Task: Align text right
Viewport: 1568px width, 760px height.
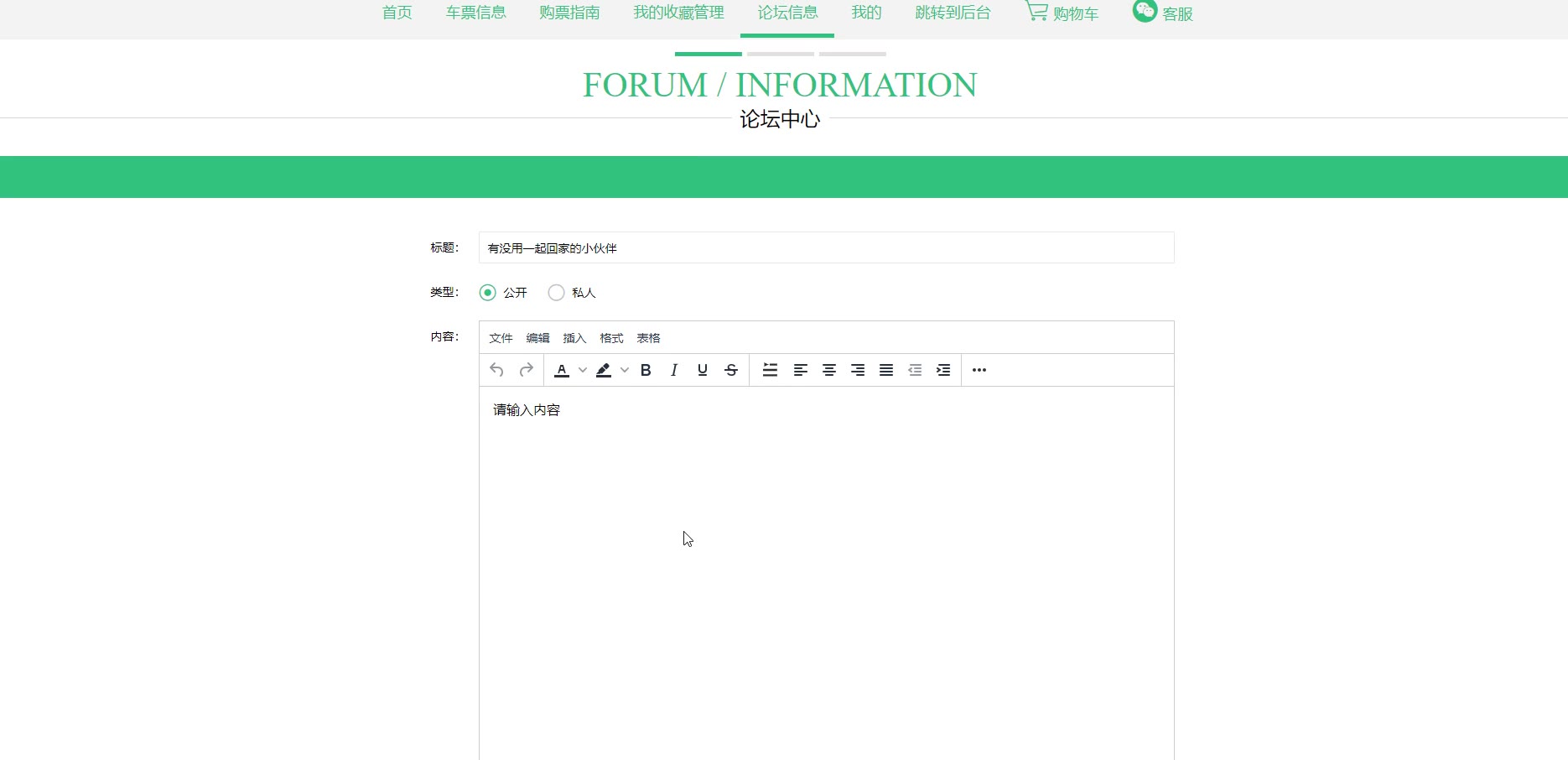Action: point(858,370)
